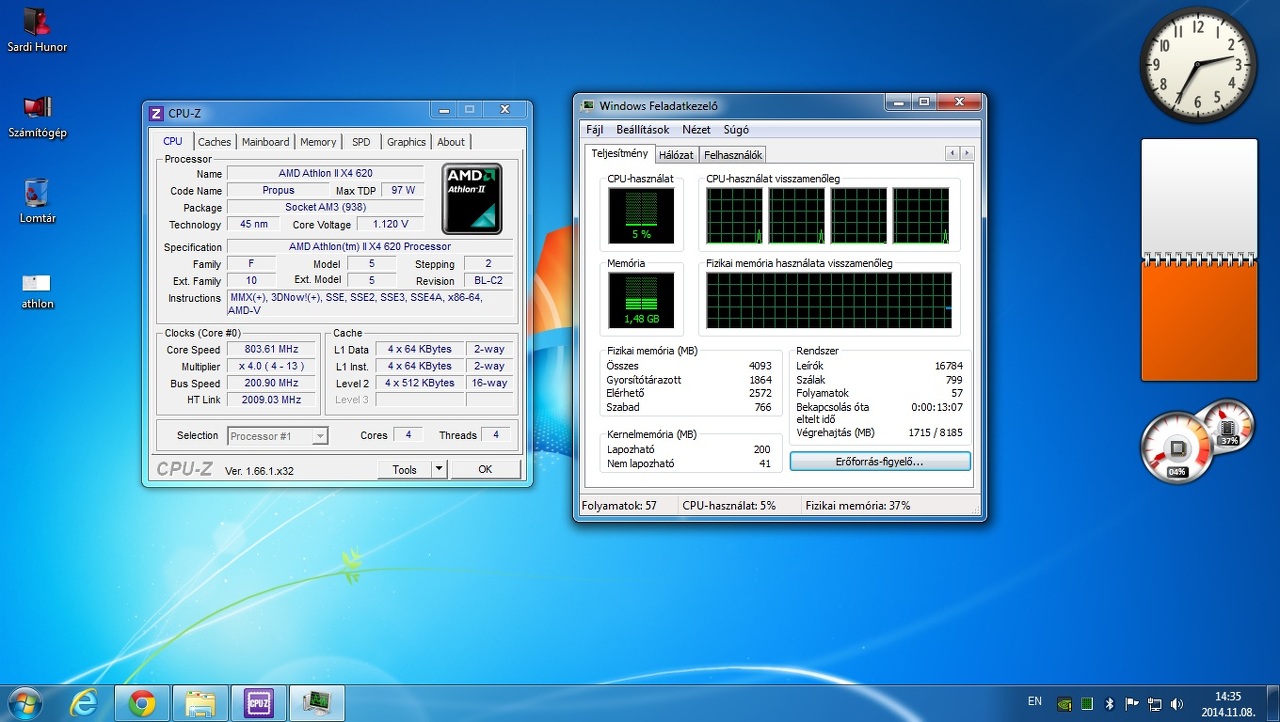The height and width of the screenshot is (722, 1280).
Task: Click the analog clock desktop gadget
Action: pyautogui.click(x=1198, y=65)
